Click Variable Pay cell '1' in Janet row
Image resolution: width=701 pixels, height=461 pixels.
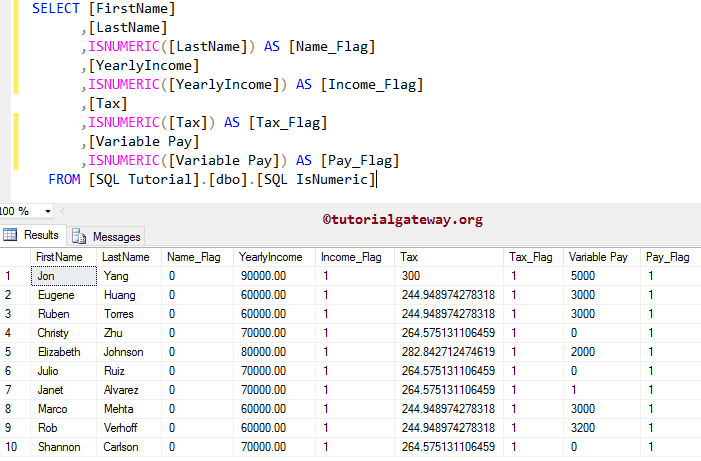(602, 390)
